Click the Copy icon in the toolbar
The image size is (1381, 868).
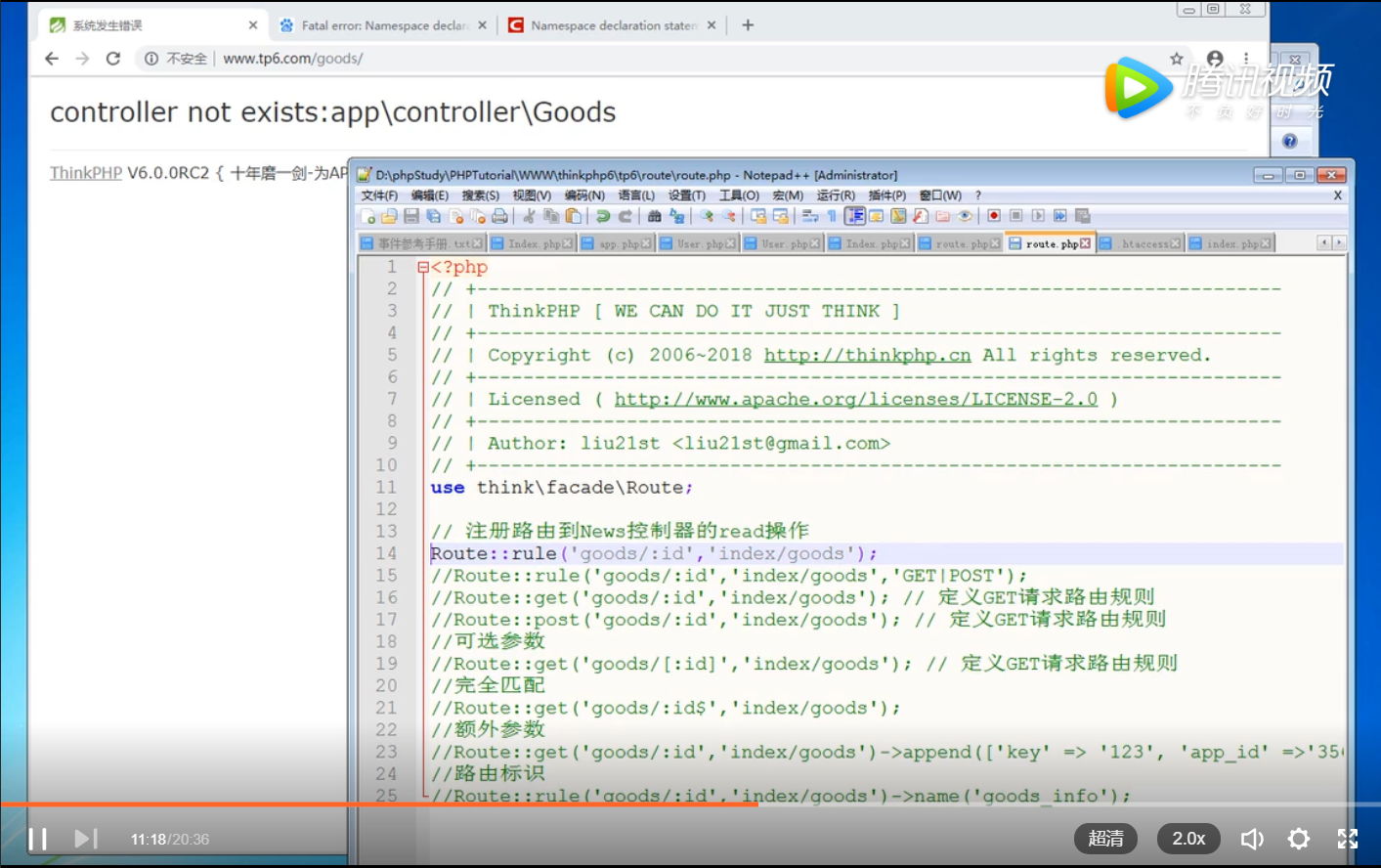(551, 216)
